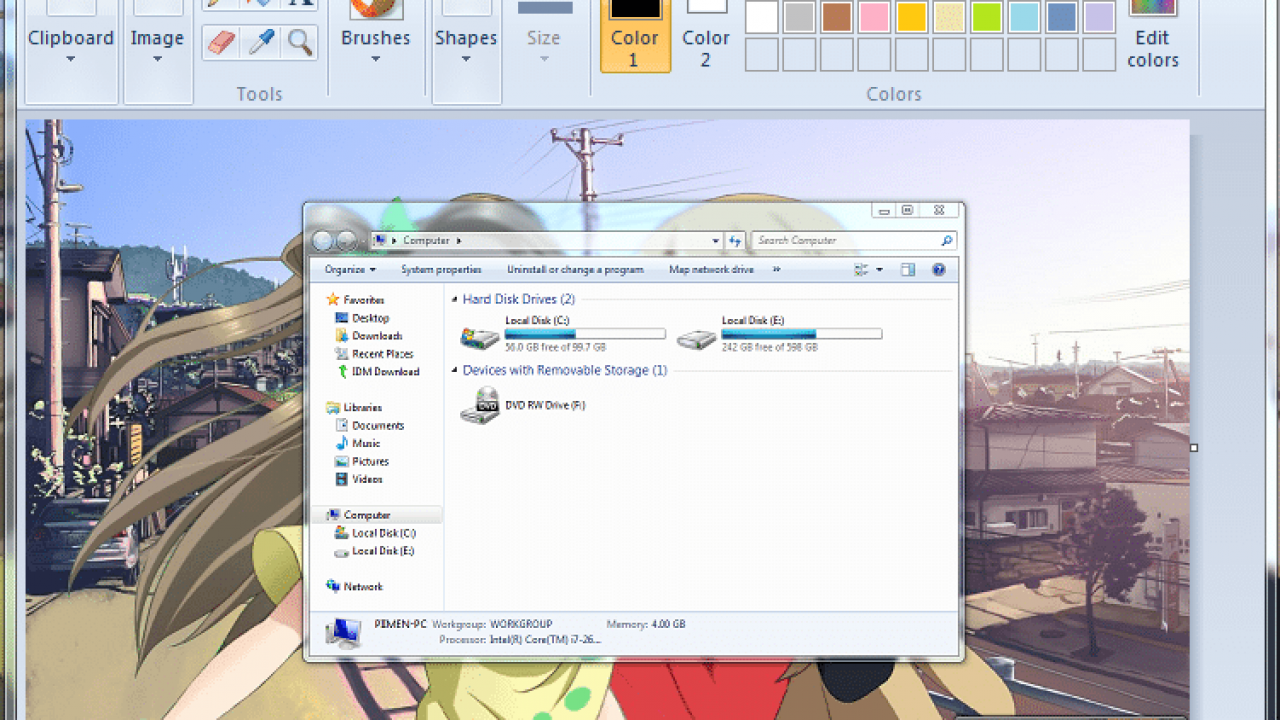Open Desktop under Favorites
Viewport: 1280px width, 720px height.
[363, 318]
